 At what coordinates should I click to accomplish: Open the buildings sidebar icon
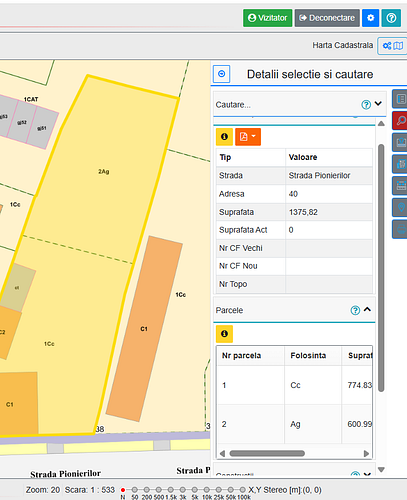(x=400, y=164)
